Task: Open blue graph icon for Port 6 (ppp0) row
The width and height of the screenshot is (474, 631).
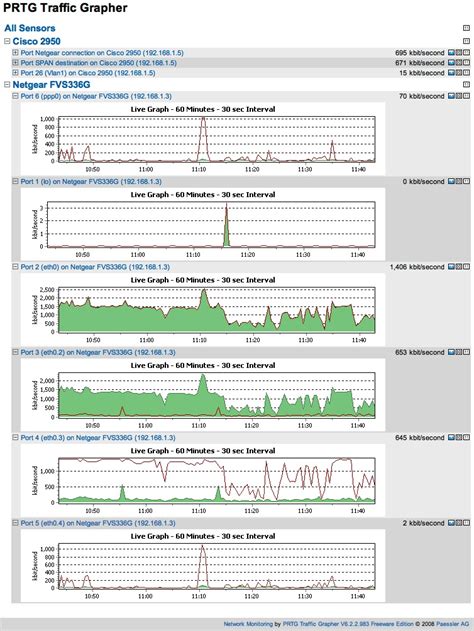Action: 451,96
